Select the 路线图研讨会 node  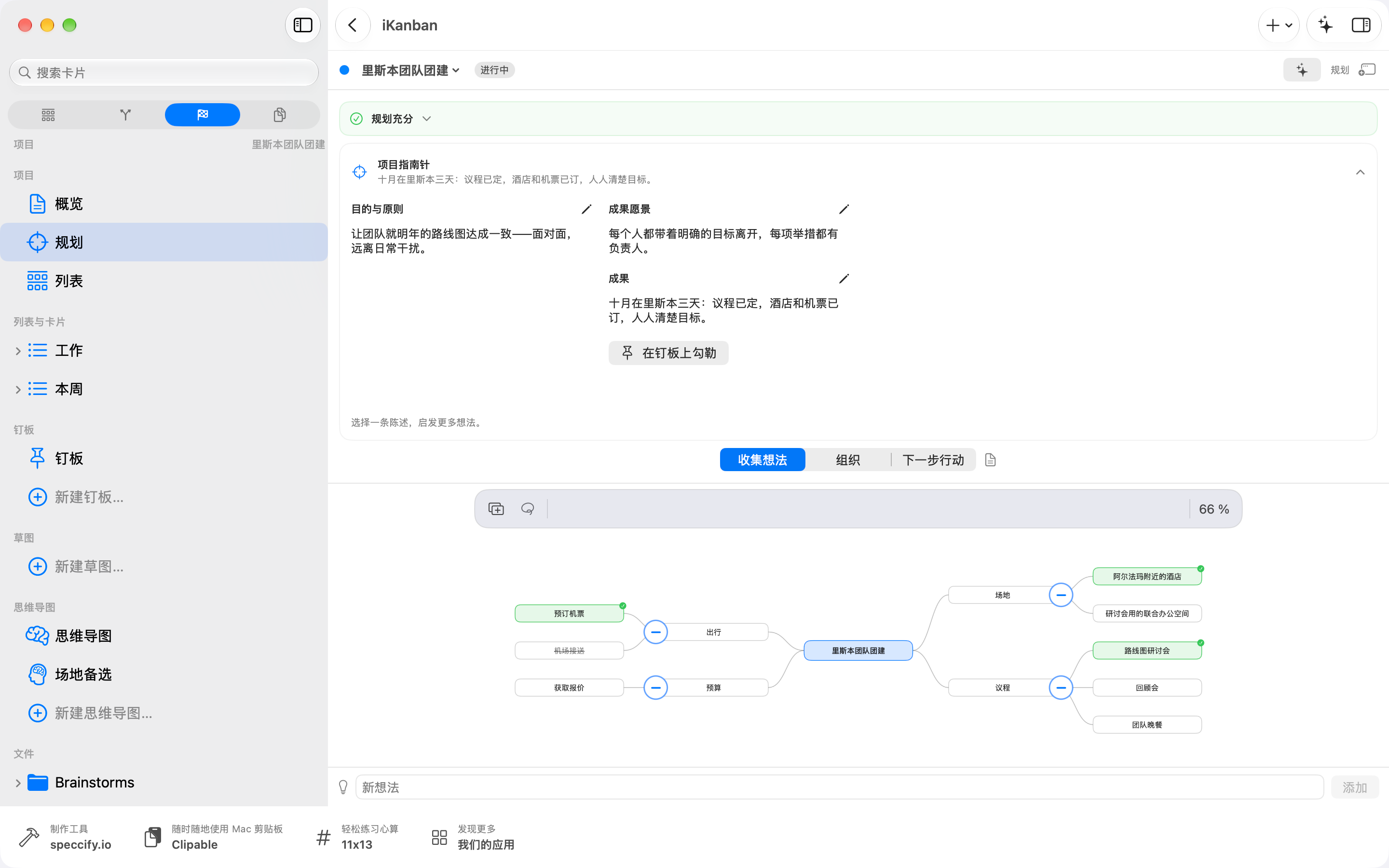click(x=1147, y=651)
